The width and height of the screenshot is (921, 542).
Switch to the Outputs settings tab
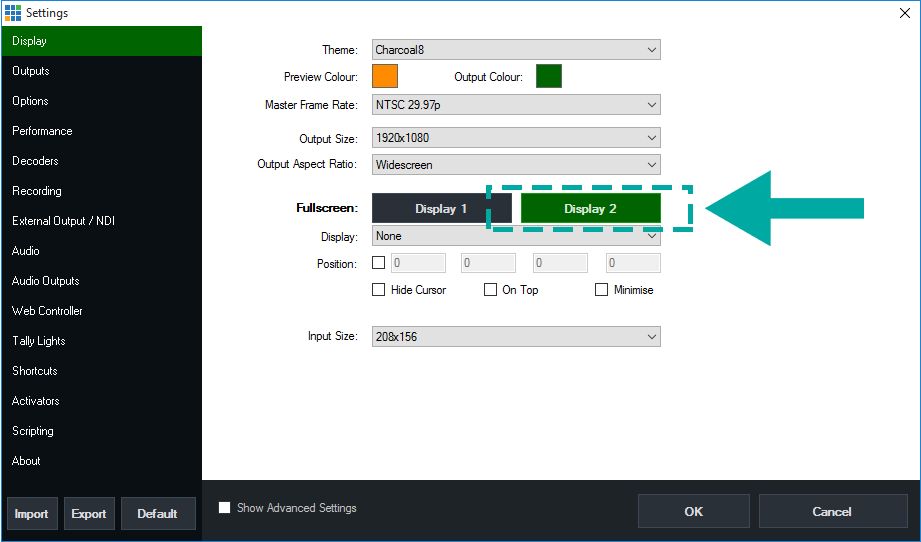pos(31,71)
